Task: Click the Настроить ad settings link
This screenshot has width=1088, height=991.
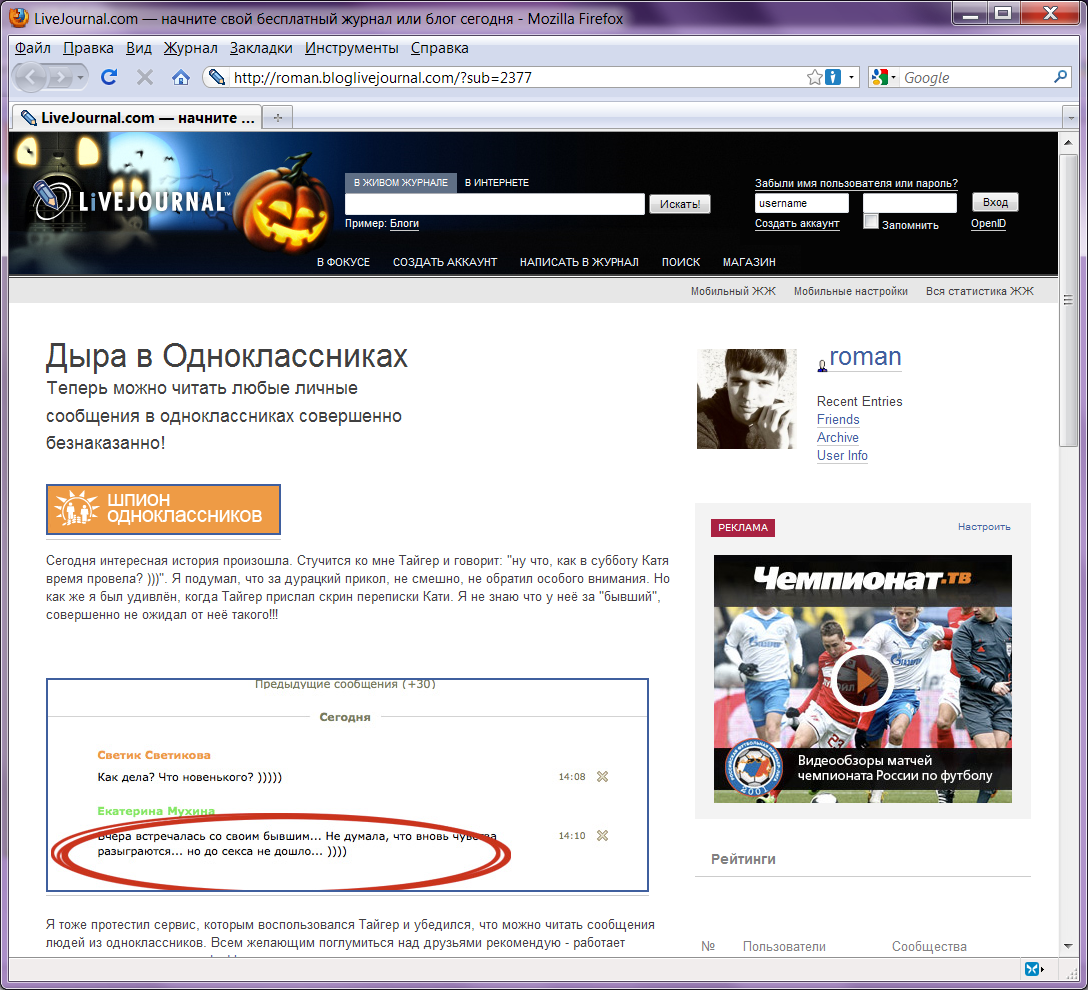Action: pyautogui.click(x=984, y=527)
